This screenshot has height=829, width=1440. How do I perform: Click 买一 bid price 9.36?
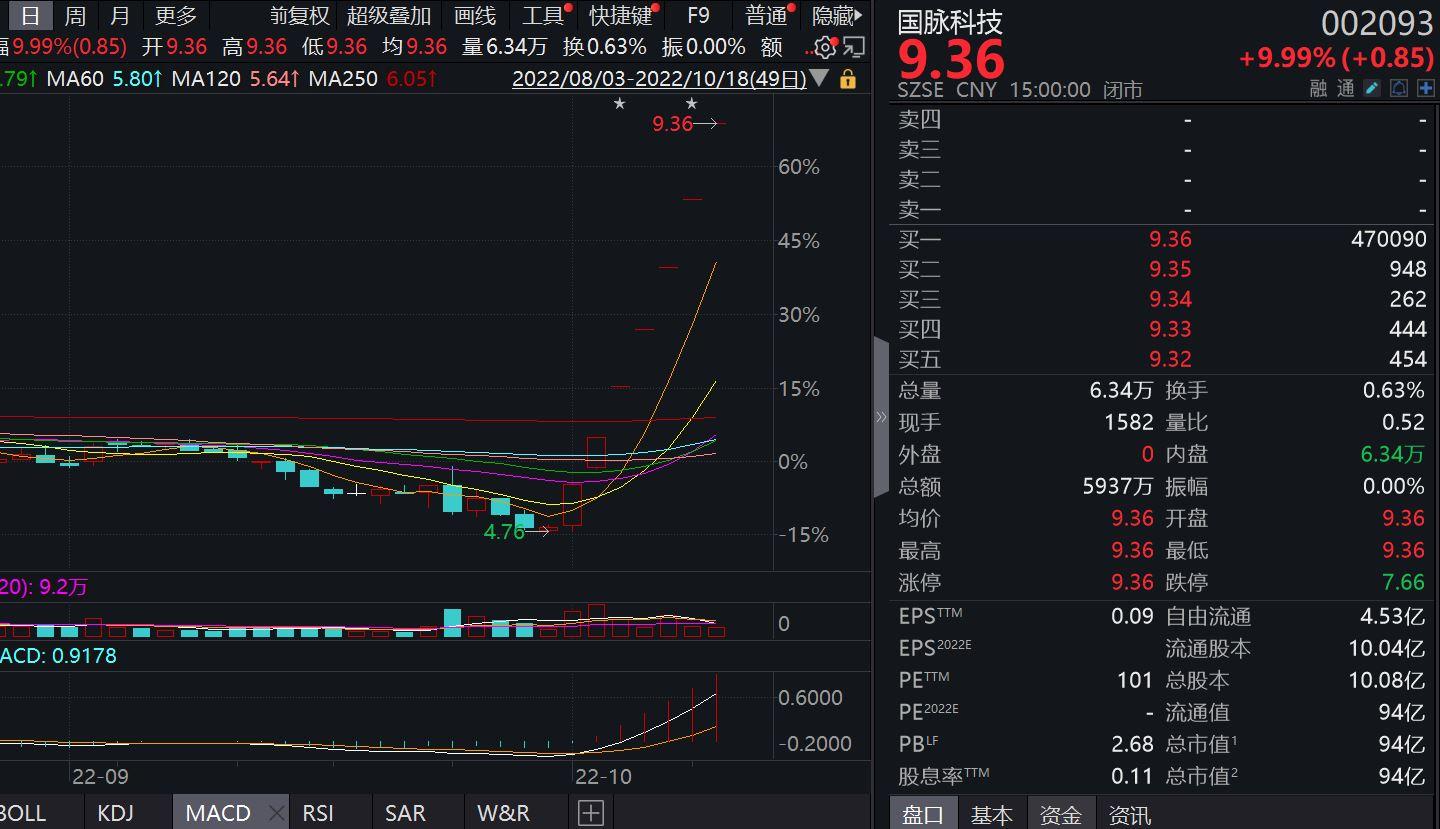(x=1170, y=239)
